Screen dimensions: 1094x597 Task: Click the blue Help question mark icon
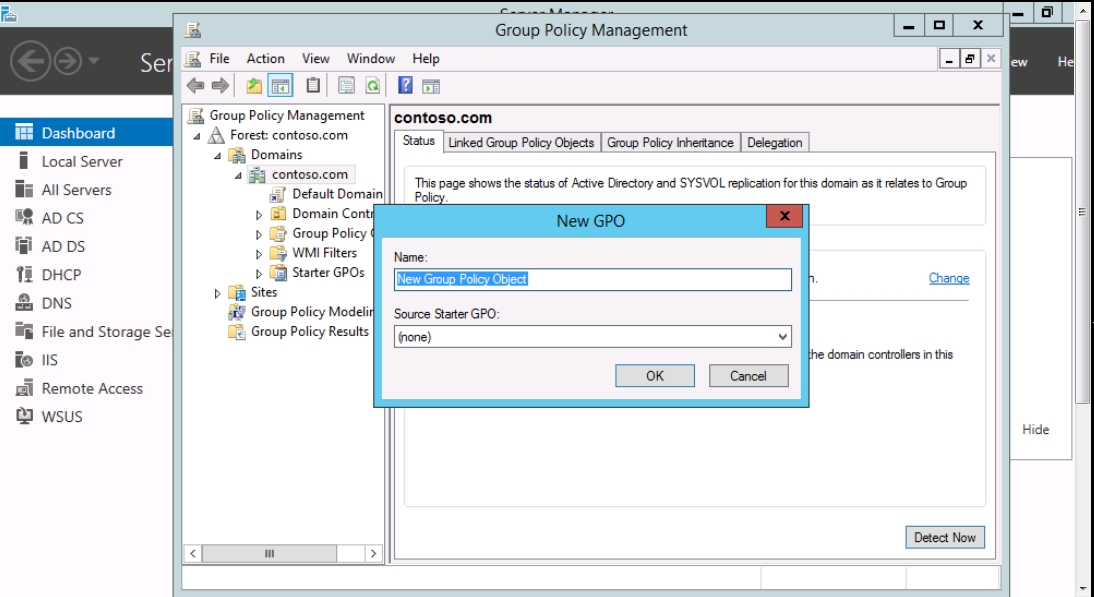405,85
